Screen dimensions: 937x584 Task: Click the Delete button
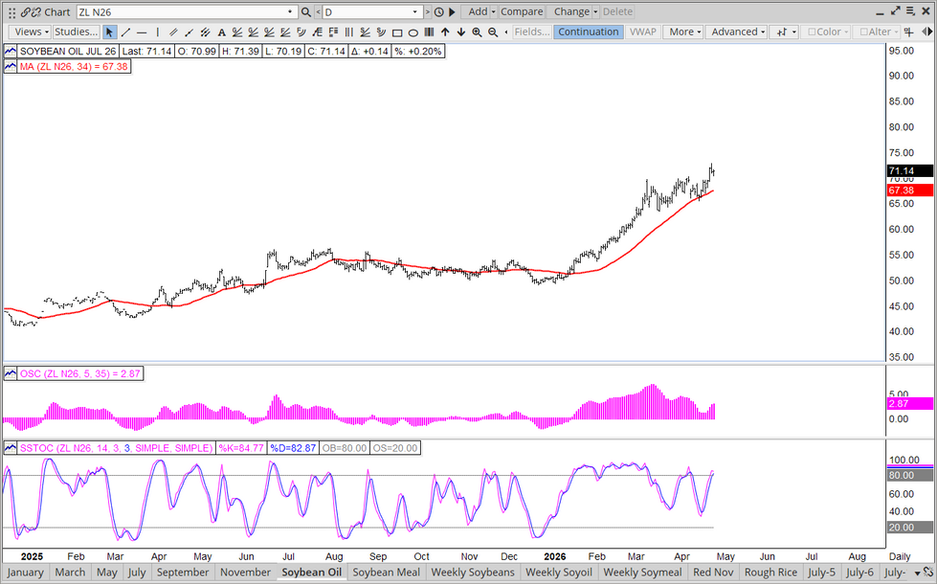pyautogui.click(x=617, y=12)
